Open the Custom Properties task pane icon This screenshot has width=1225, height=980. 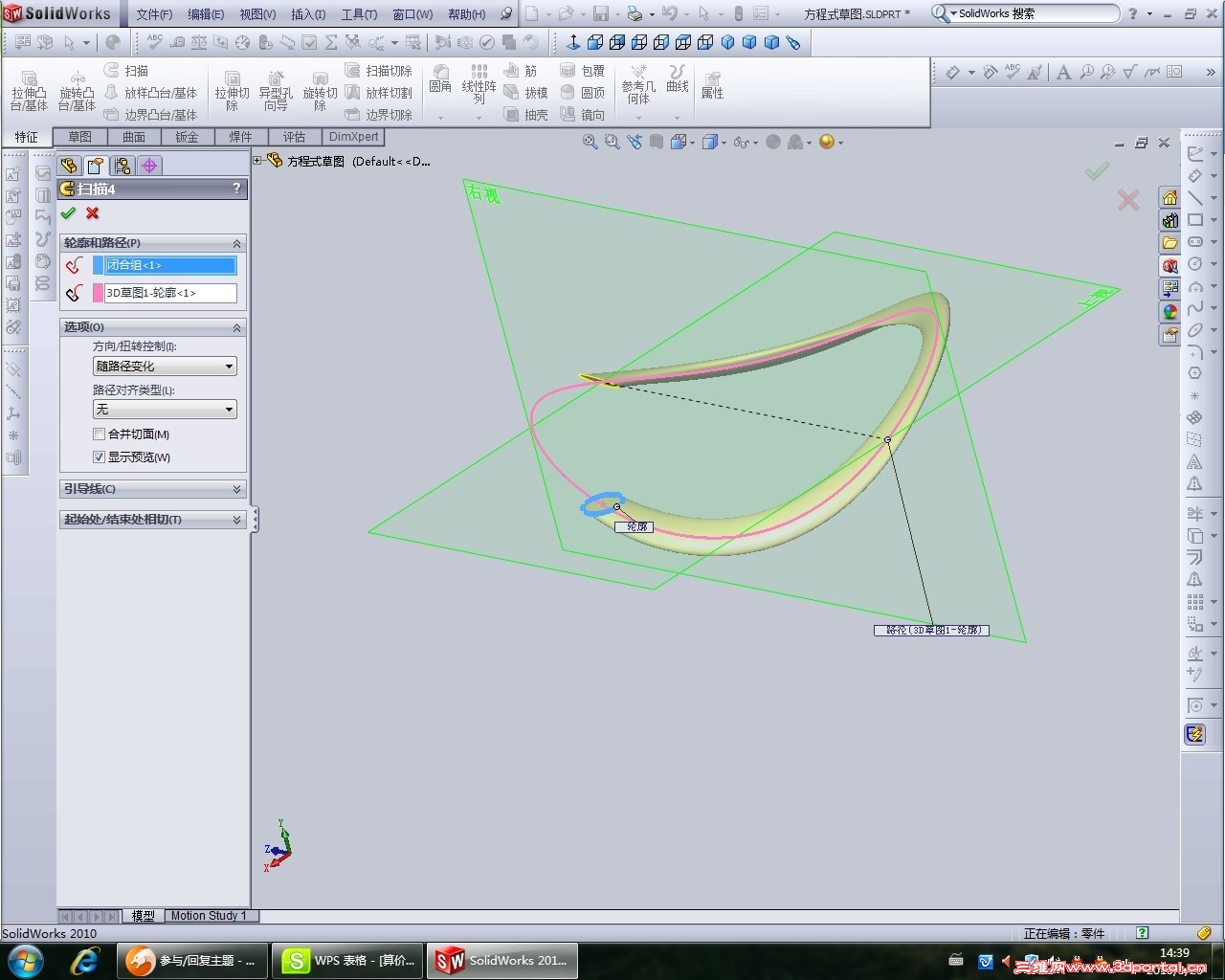point(1169,335)
